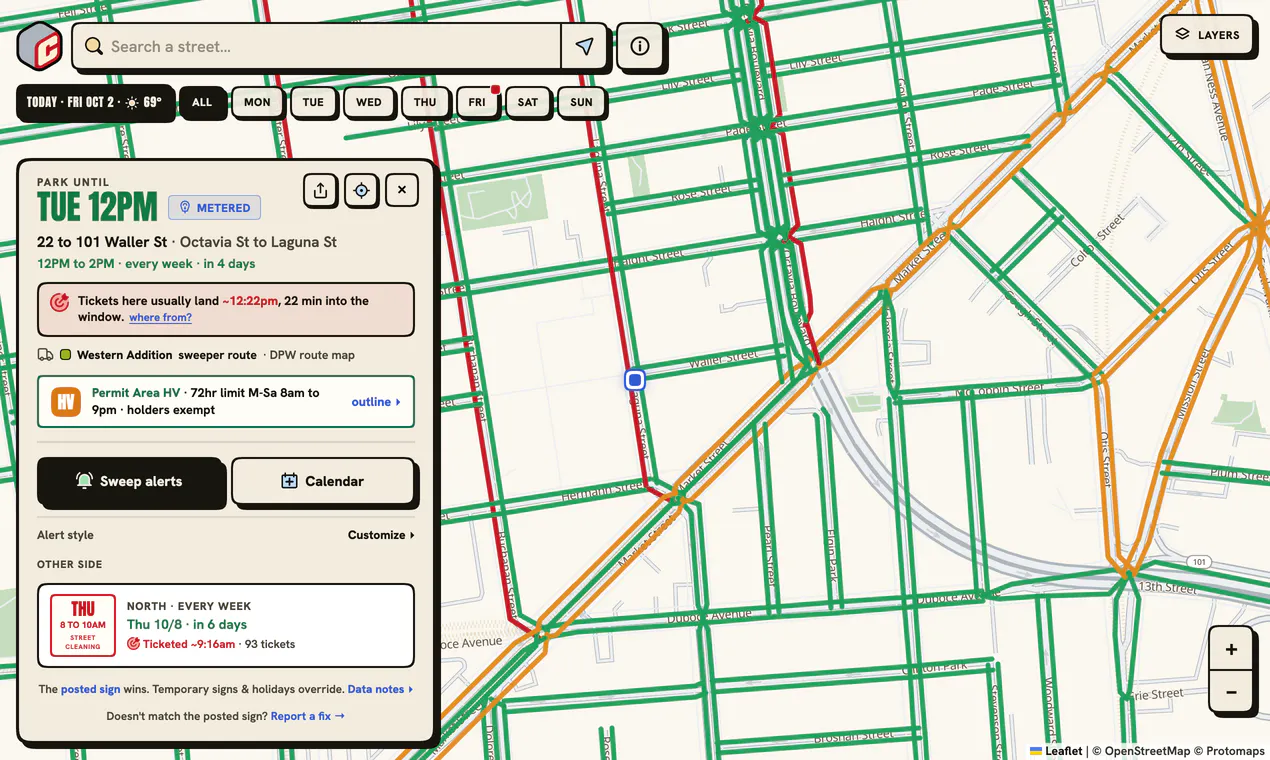The width and height of the screenshot is (1270, 760).
Task: Use the locate-me arrow button
Action: tap(585, 46)
